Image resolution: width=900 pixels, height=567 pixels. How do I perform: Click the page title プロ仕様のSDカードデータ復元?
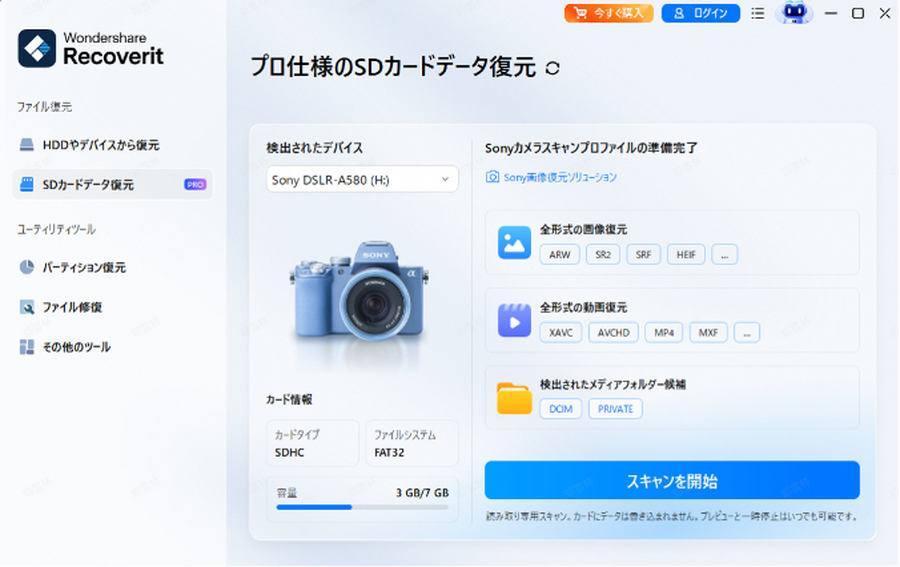pos(393,67)
